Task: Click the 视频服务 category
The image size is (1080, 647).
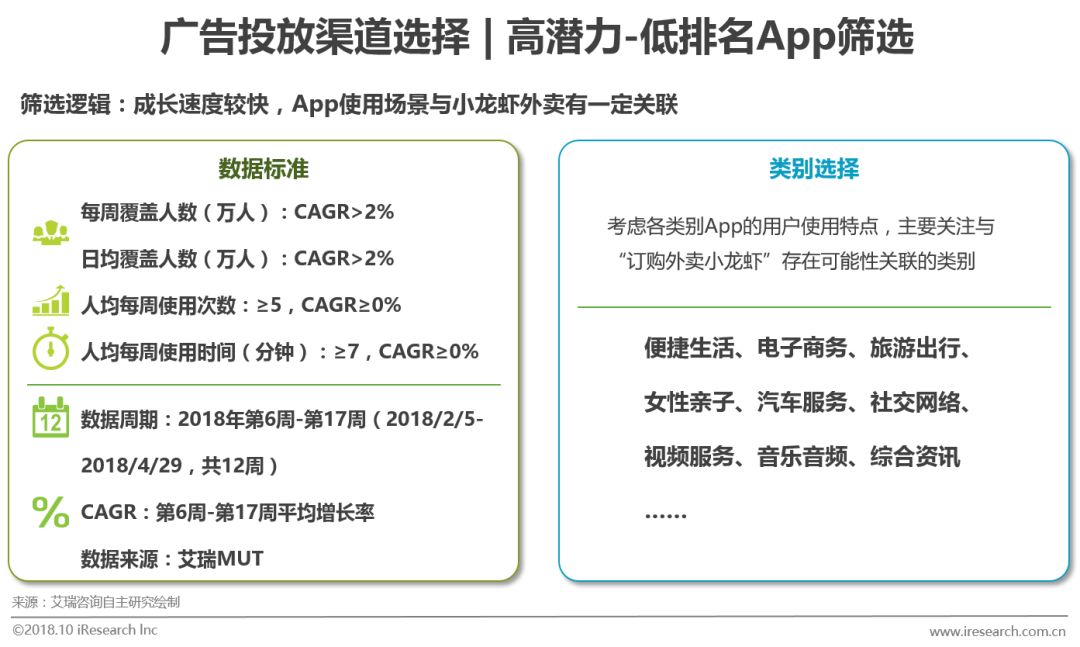Action: (689, 456)
